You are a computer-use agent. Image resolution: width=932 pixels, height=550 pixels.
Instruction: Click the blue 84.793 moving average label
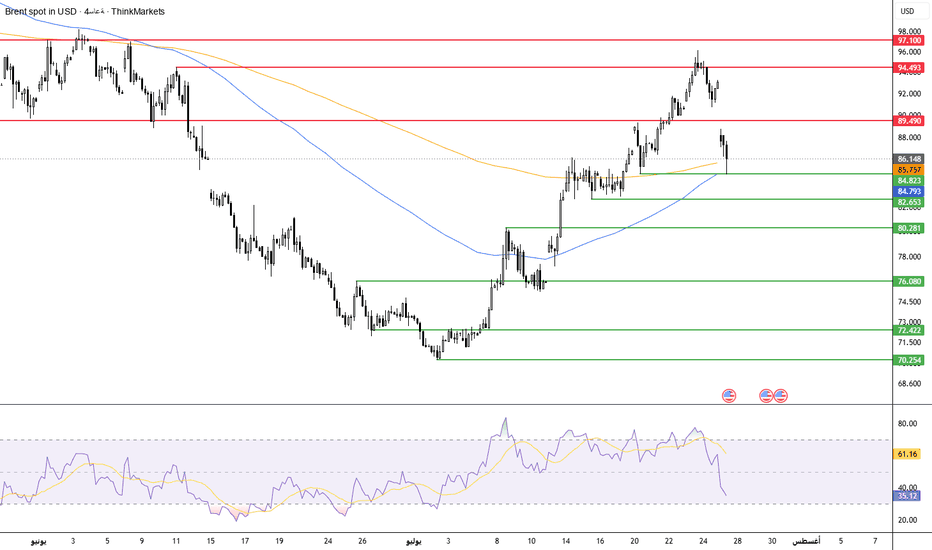909,191
